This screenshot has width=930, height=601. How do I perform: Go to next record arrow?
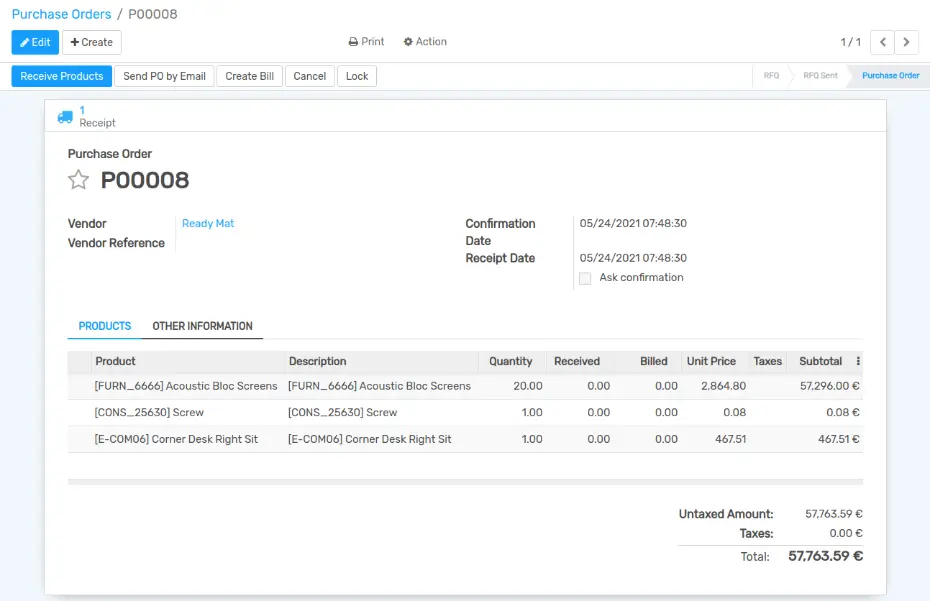click(x=906, y=42)
